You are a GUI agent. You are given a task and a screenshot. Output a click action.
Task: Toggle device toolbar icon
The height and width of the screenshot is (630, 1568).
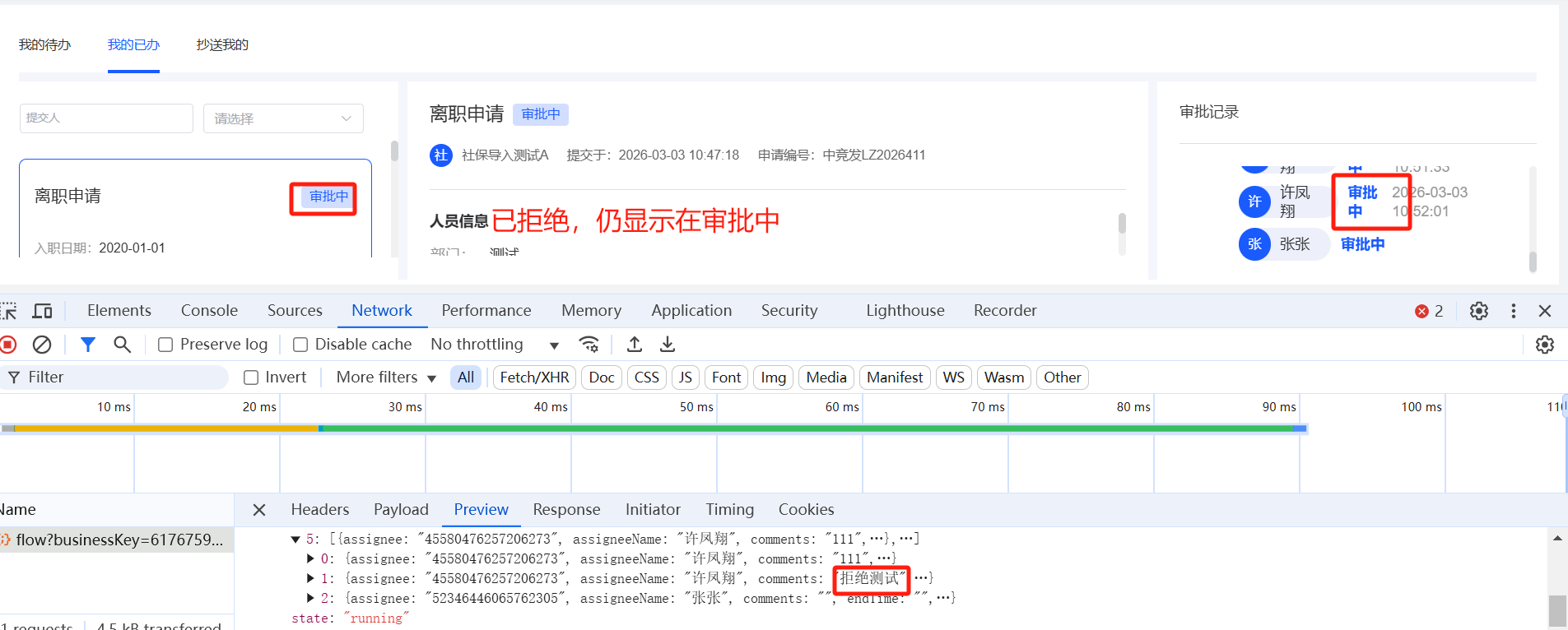[42, 311]
